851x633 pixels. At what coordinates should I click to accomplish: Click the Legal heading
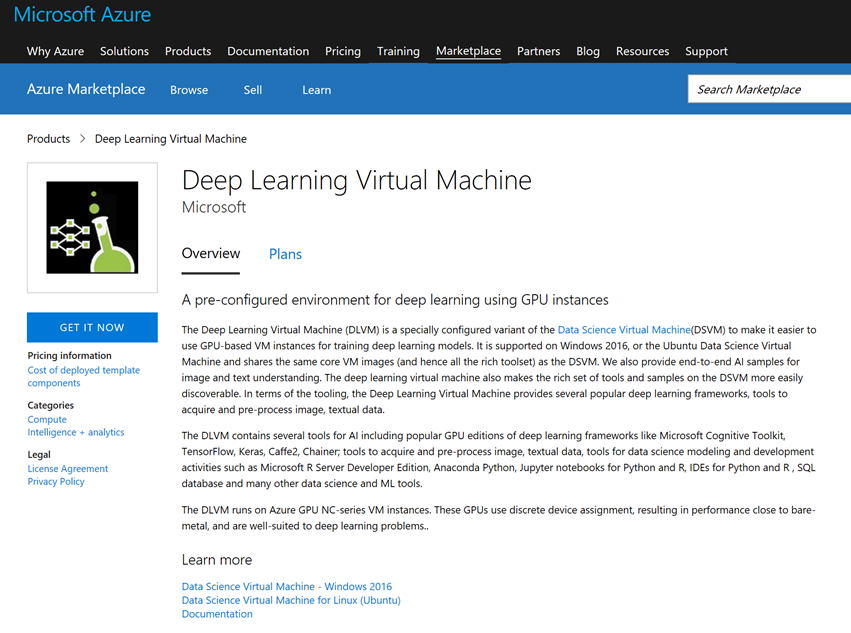coord(39,454)
